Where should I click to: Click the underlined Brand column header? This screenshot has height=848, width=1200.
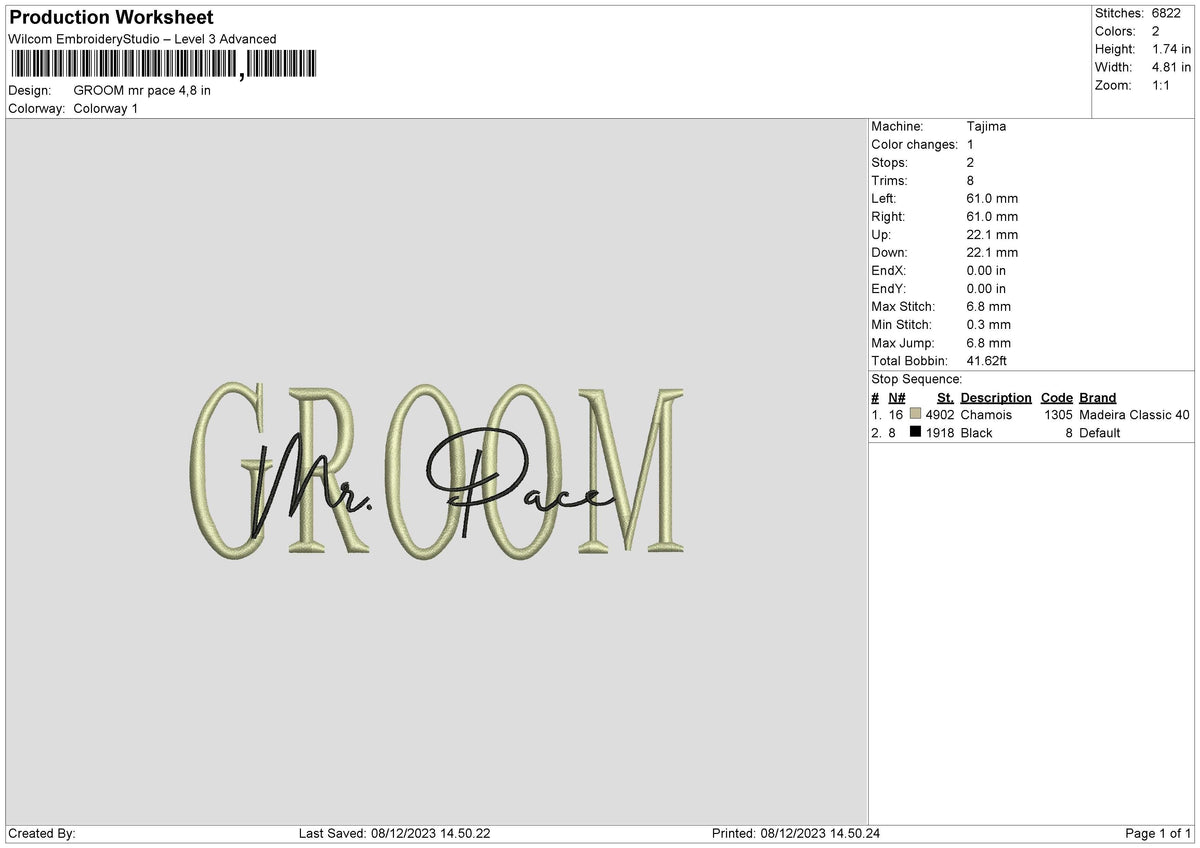1097,397
